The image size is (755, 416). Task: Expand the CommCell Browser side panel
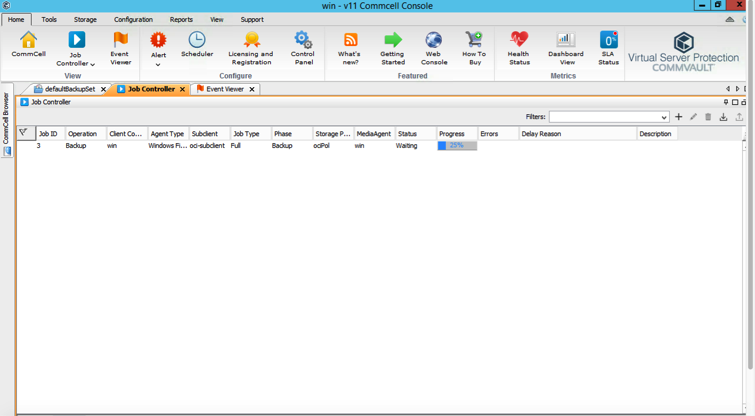pyautogui.click(x=6, y=118)
